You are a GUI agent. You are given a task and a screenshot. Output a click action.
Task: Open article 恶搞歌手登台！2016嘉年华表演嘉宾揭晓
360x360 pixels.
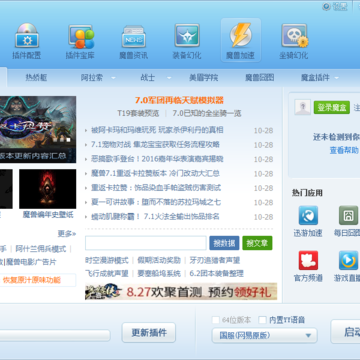157,159
